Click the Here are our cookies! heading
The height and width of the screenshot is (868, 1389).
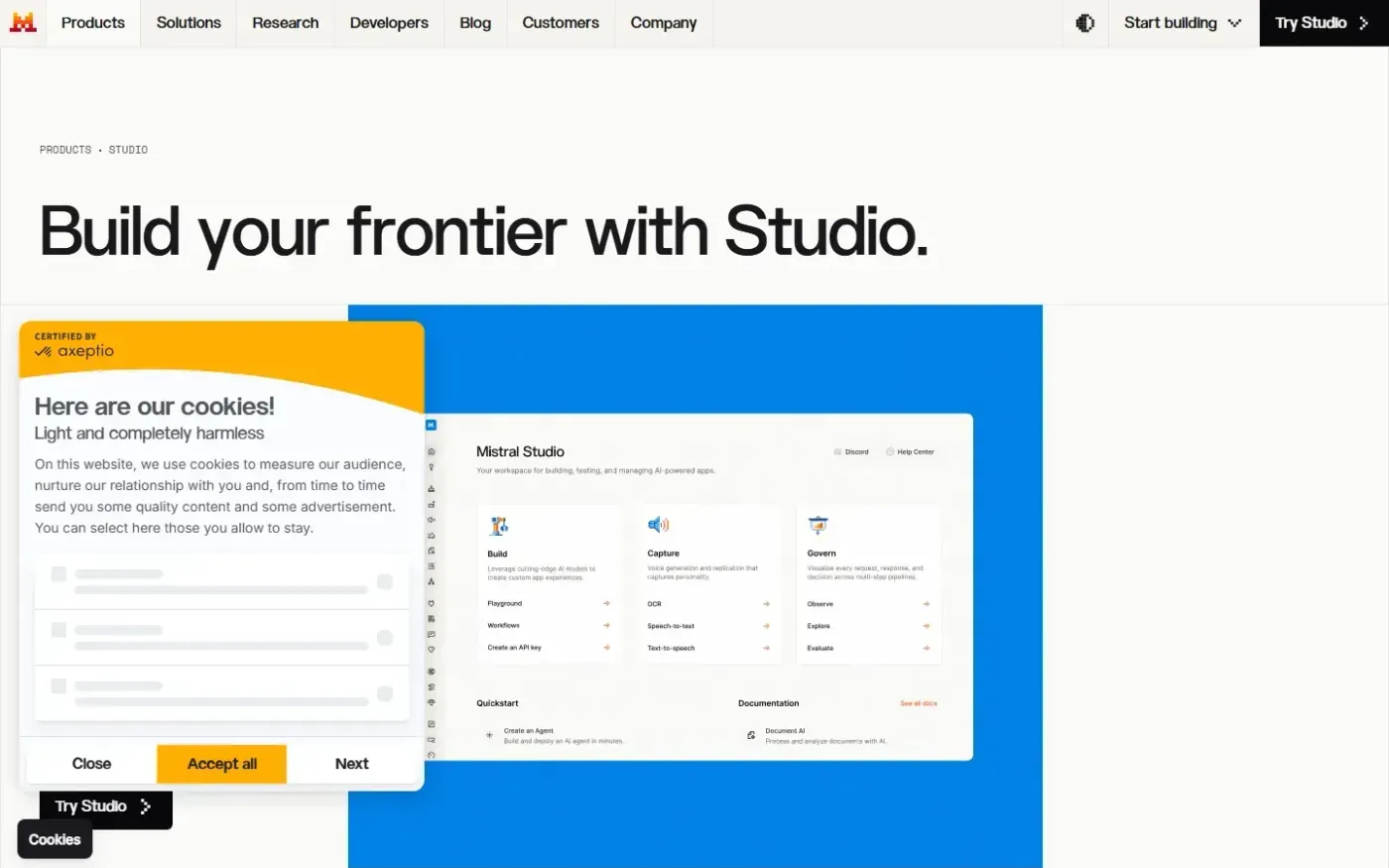coord(154,406)
